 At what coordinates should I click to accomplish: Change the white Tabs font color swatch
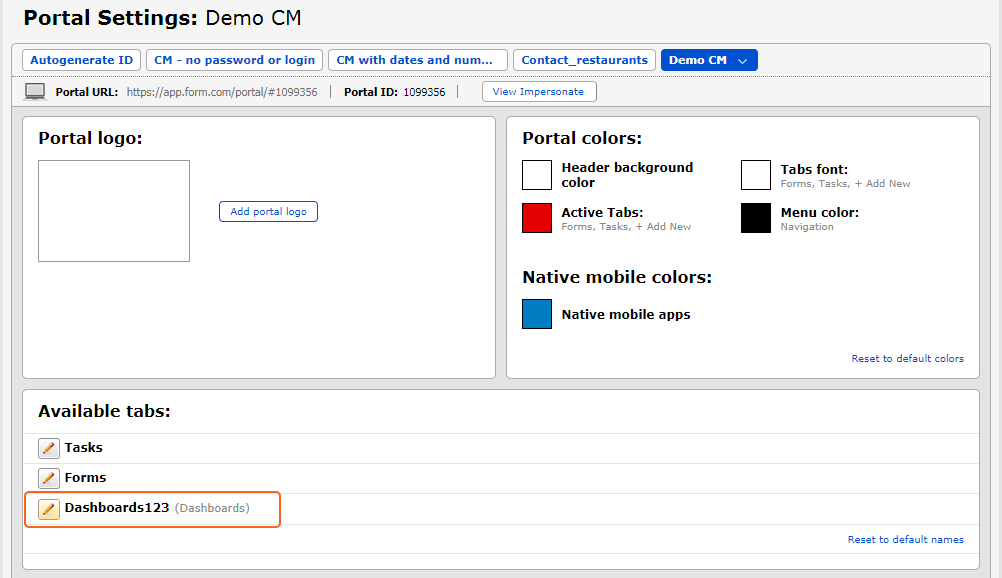tap(756, 175)
